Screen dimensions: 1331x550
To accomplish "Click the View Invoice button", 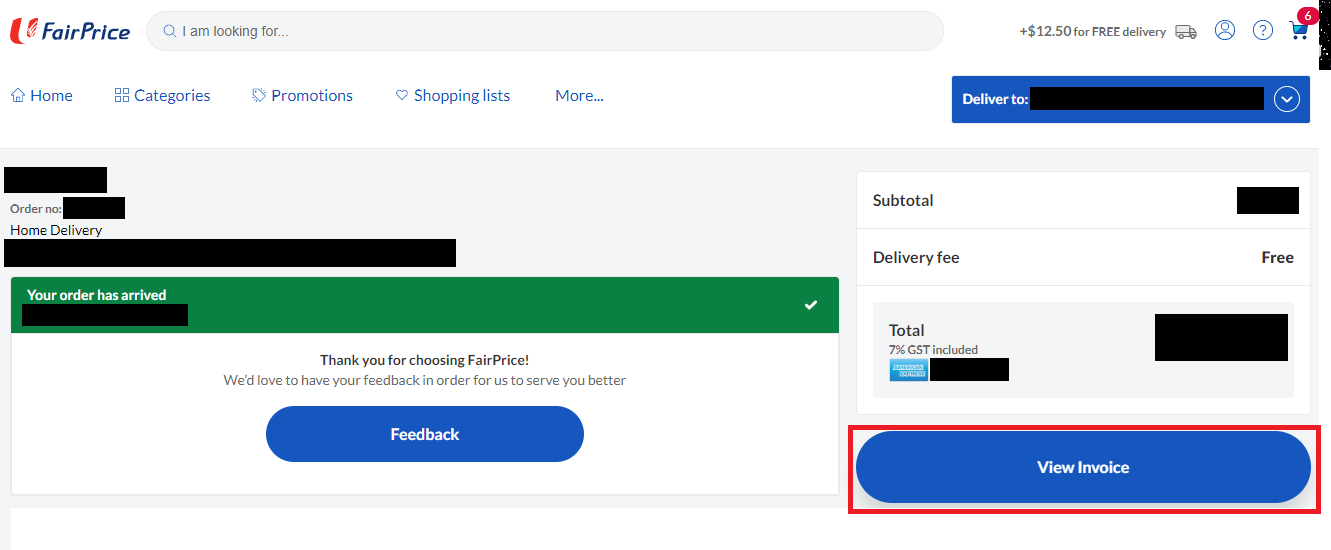I will 1083,467.
